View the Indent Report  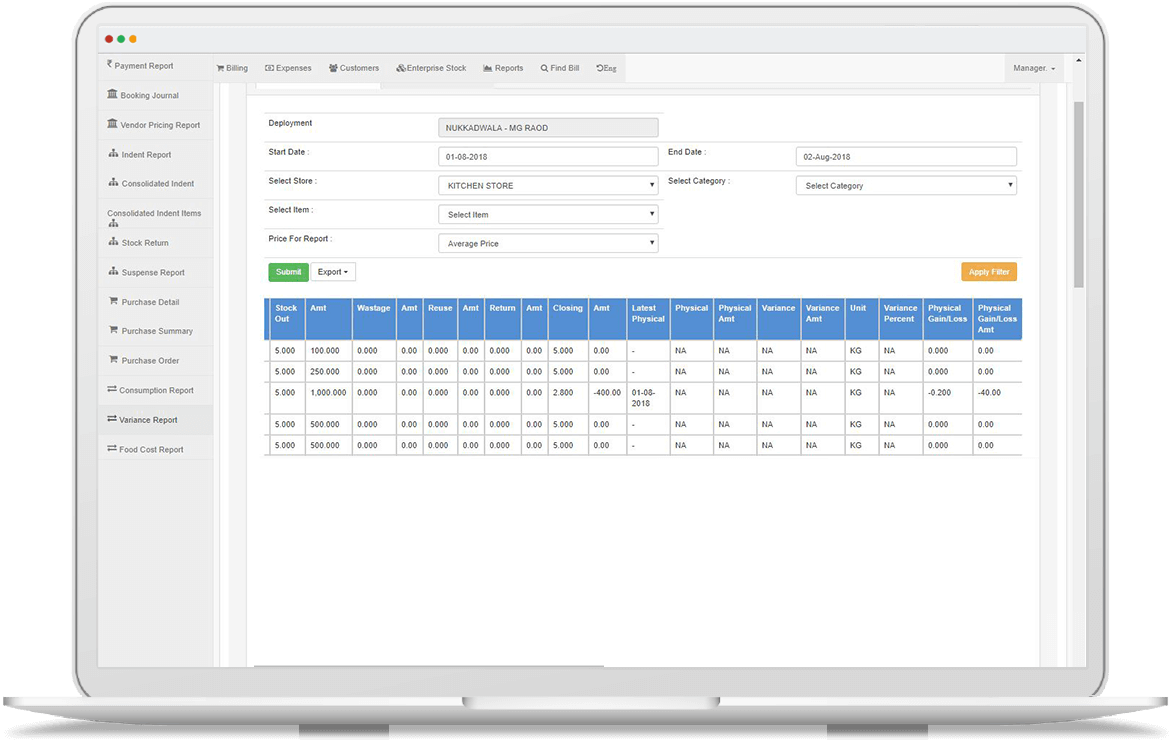coord(145,154)
